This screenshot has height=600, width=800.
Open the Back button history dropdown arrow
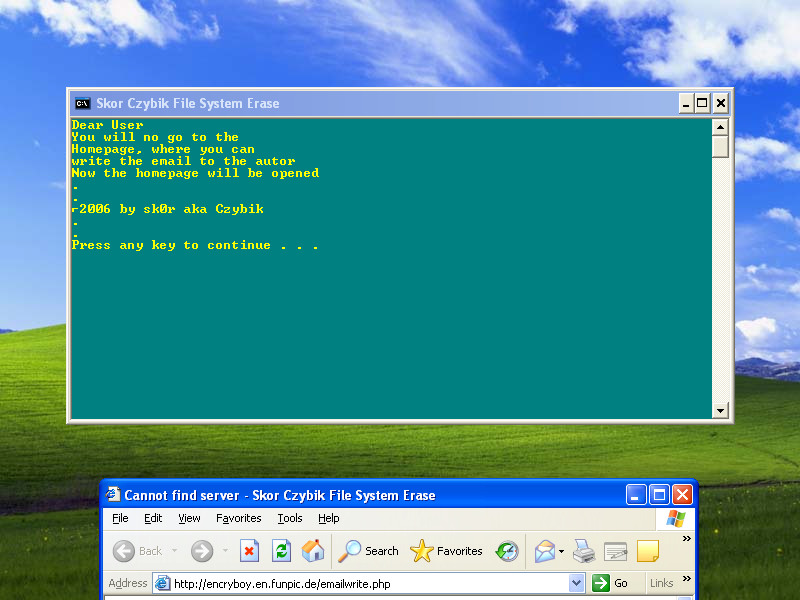(174, 551)
